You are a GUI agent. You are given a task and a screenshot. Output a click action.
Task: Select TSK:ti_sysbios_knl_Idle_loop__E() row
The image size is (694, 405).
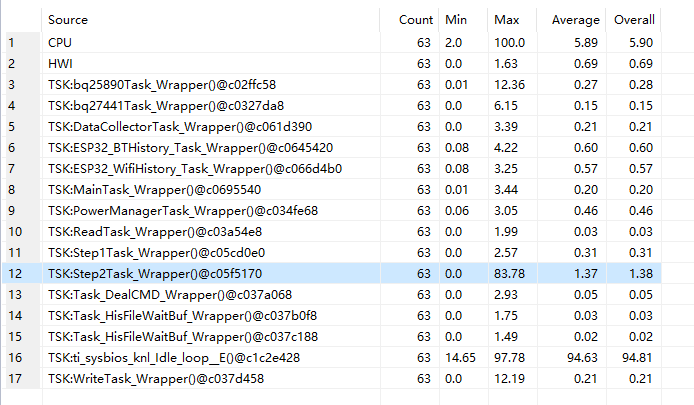point(334,358)
